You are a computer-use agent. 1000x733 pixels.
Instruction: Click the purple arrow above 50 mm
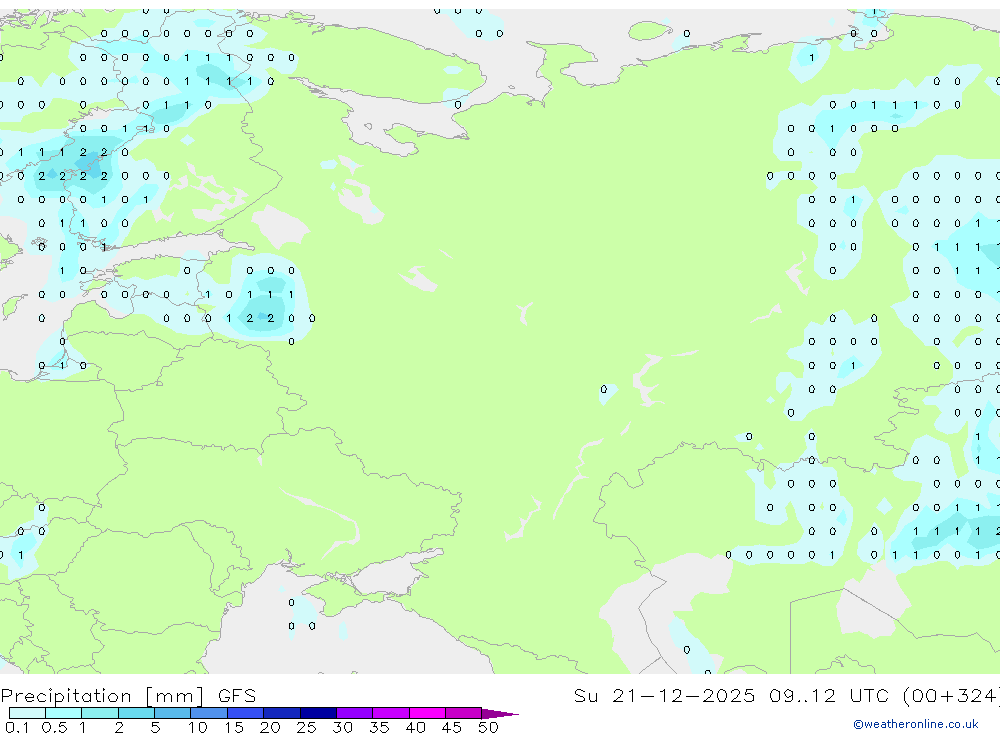point(499,713)
